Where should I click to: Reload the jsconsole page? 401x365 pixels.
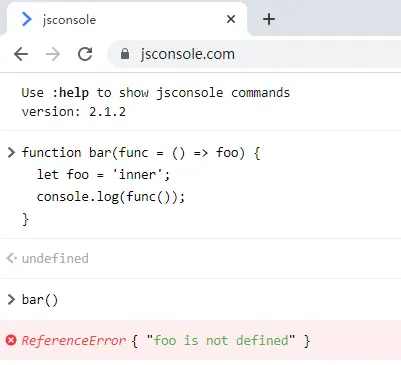[85, 54]
